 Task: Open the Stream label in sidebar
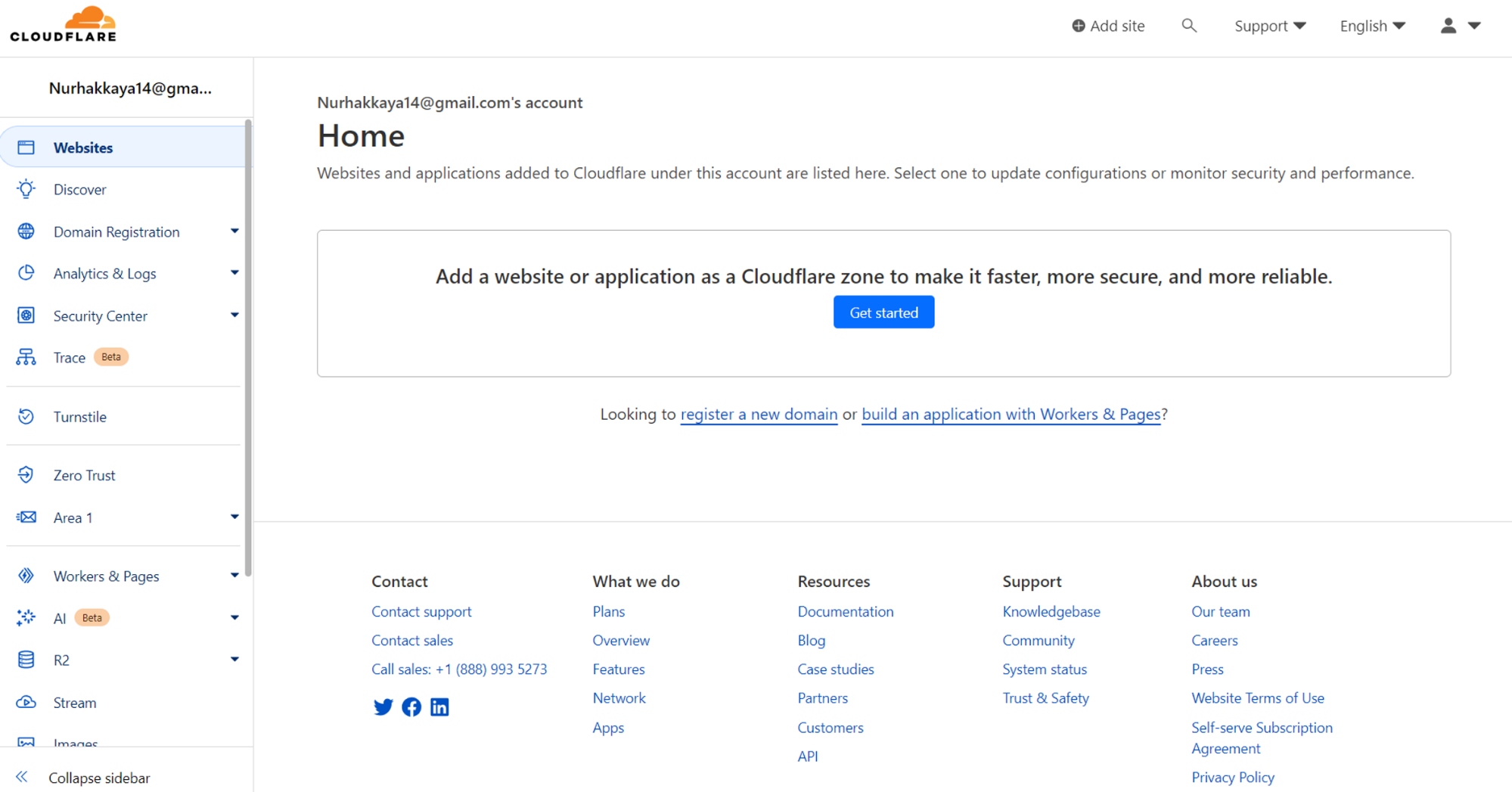pos(75,702)
